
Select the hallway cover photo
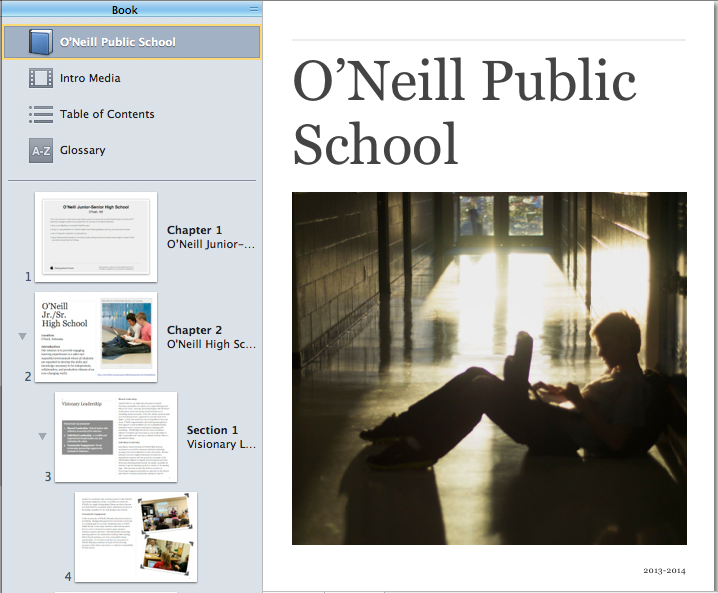tap(489, 368)
